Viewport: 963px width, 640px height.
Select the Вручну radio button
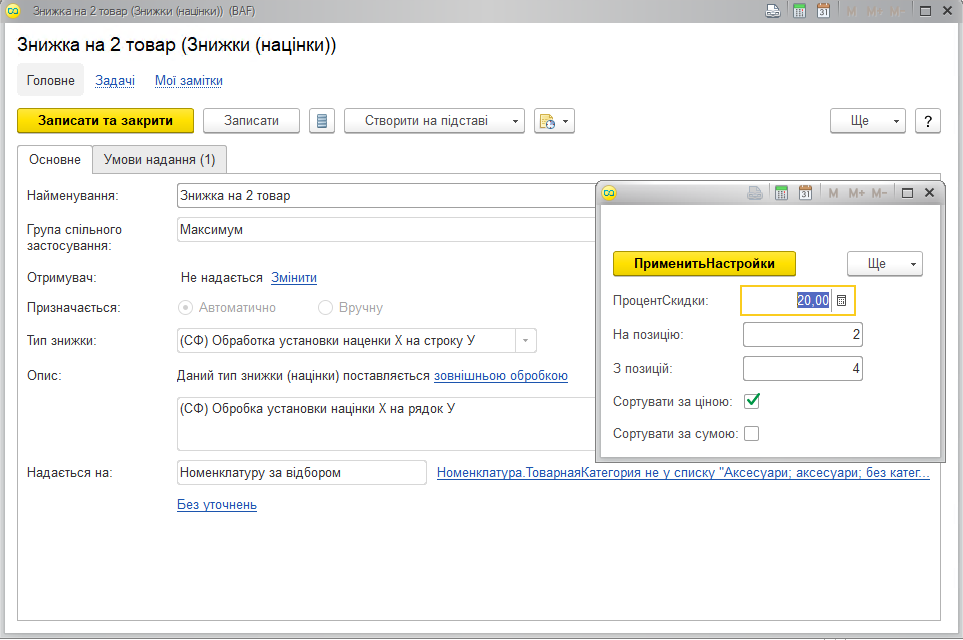325,308
